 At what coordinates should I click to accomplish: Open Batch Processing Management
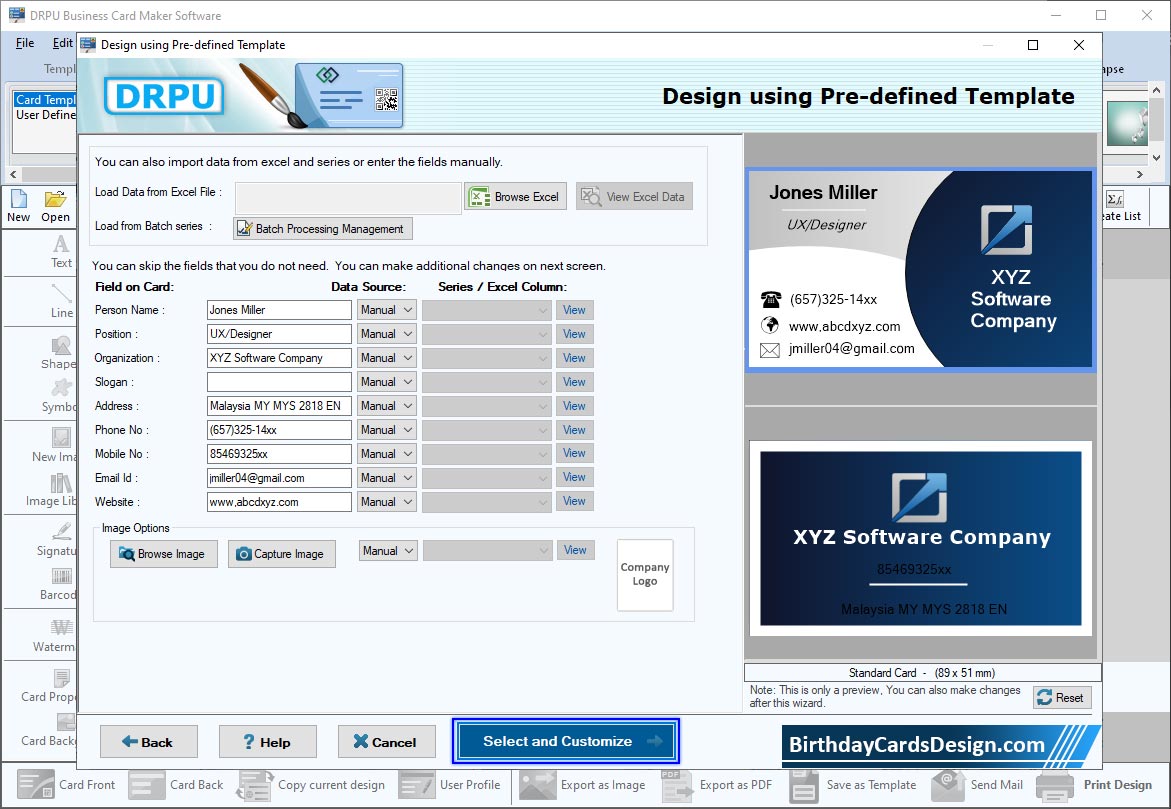pos(322,229)
